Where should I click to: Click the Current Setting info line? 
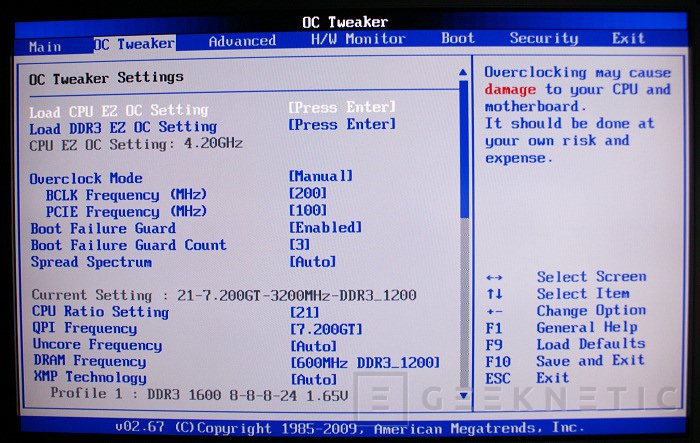[x=224, y=295]
